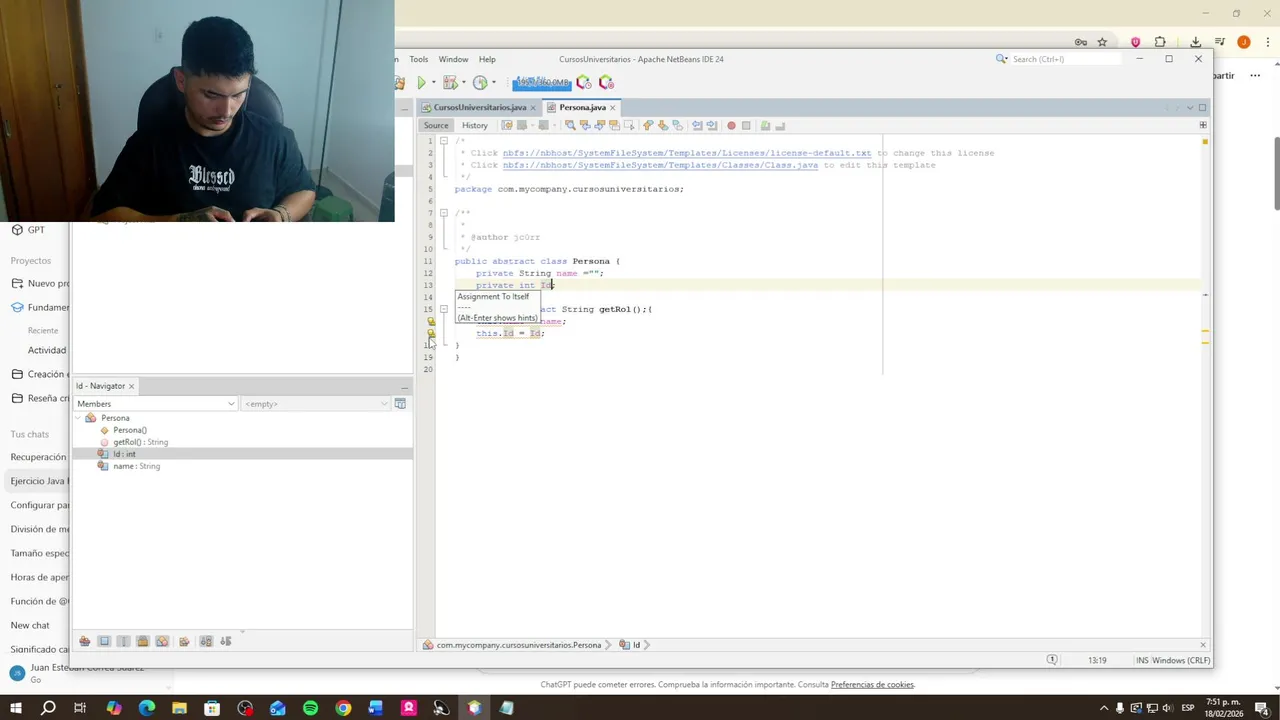Open the Debug Project dropdown arrow
This screenshot has width=1280, height=720.
[462, 83]
